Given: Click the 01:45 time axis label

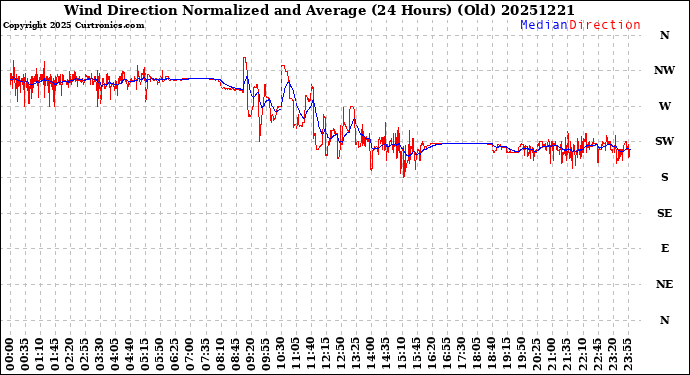Looking at the screenshot, I should 55,354.
